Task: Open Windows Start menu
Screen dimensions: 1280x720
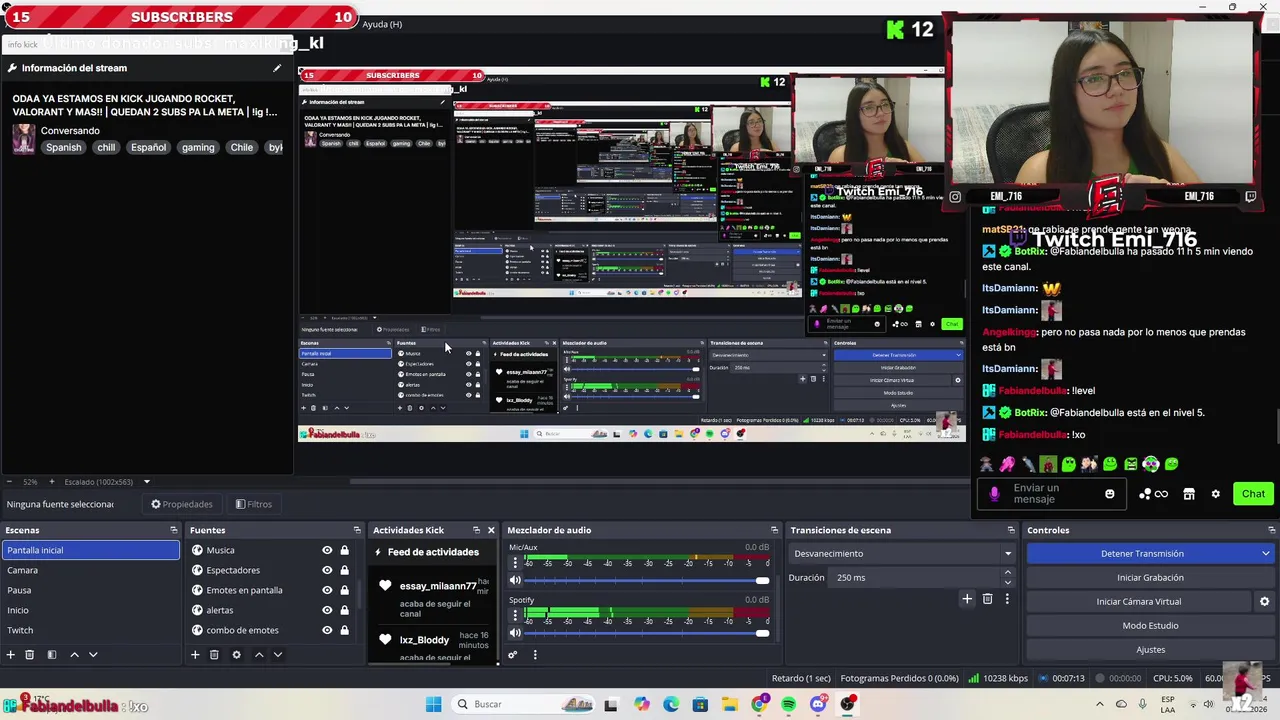Action: (433, 704)
